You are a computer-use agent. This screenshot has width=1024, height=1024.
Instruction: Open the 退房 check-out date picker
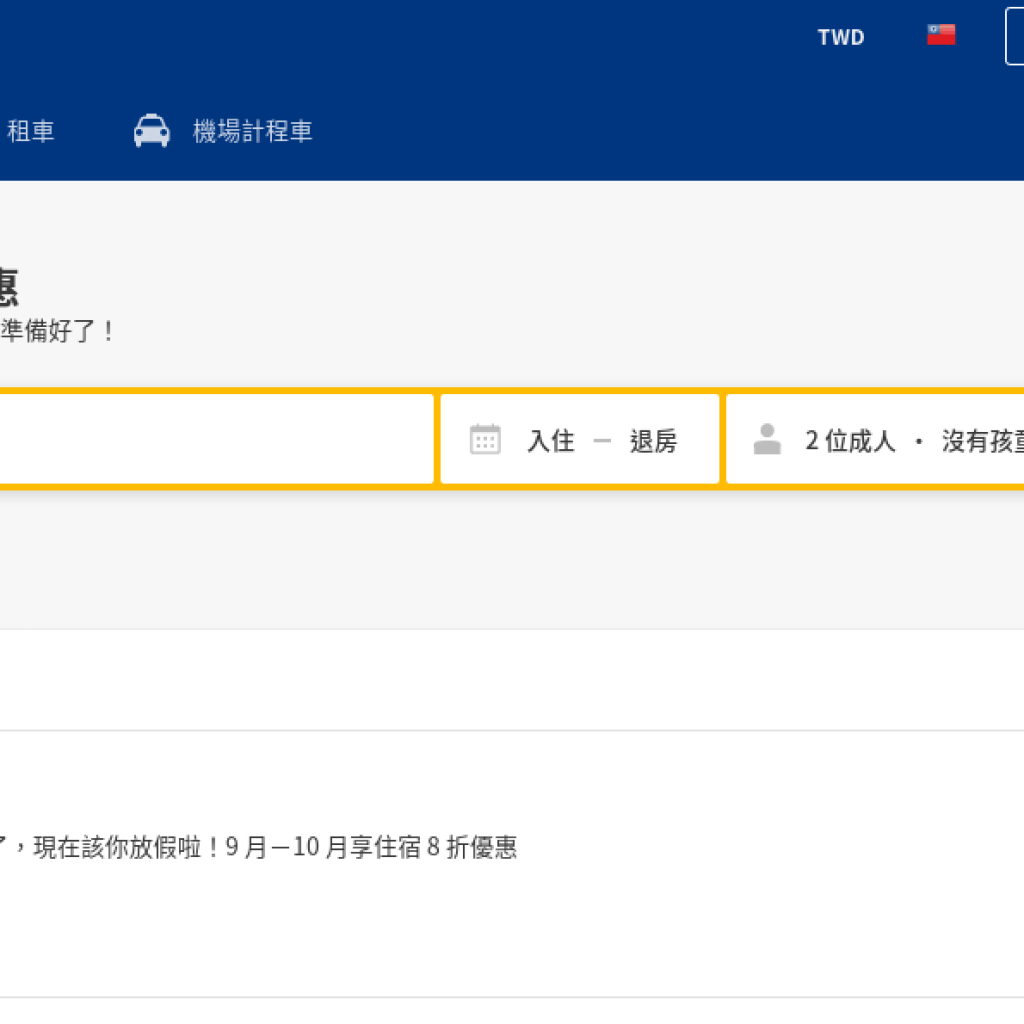(652, 440)
